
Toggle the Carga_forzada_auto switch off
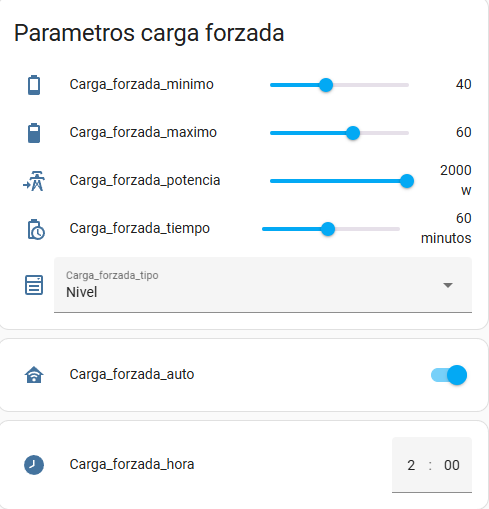pos(449,375)
